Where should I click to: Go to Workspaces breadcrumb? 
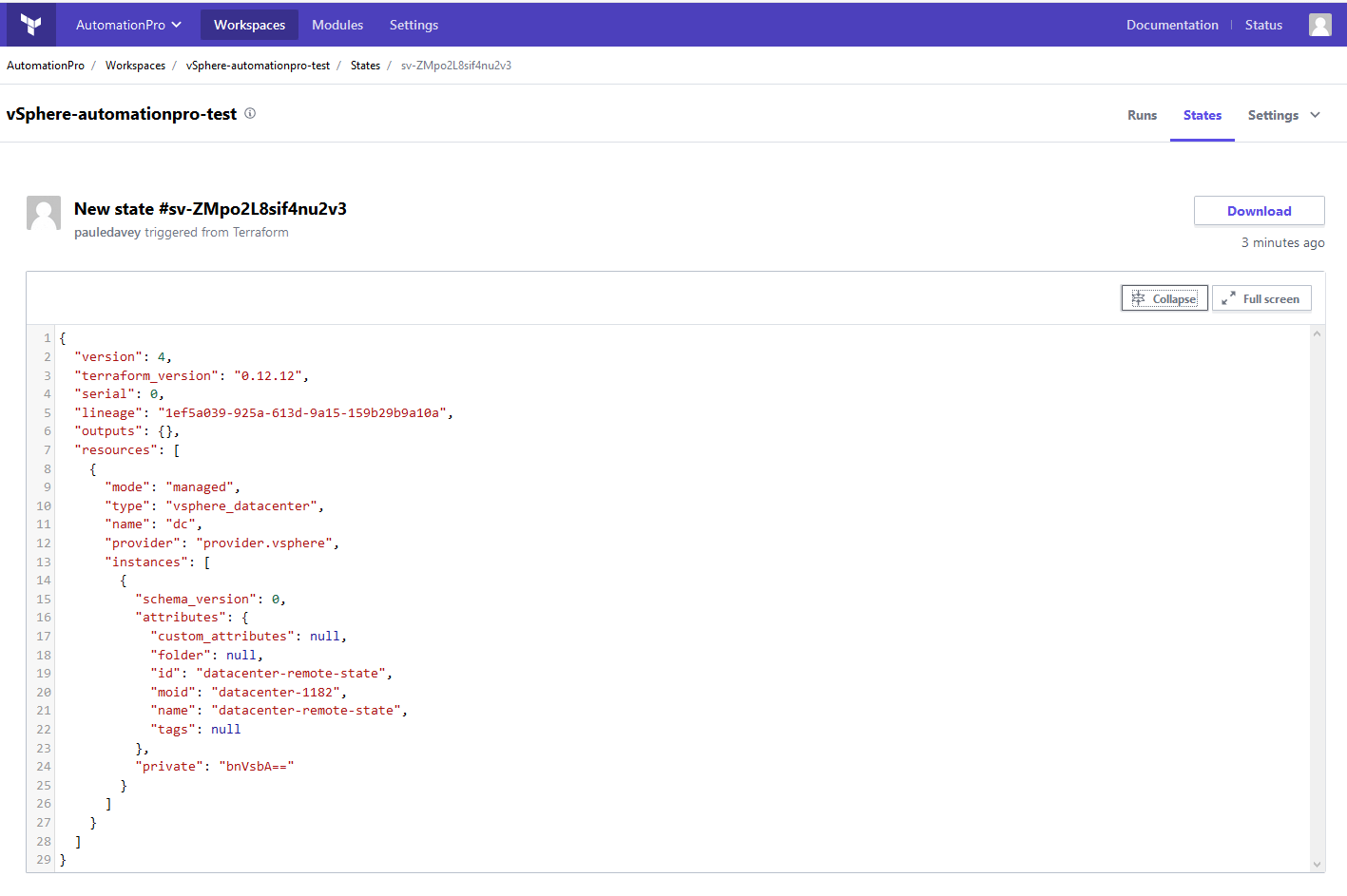pyautogui.click(x=135, y=66)
